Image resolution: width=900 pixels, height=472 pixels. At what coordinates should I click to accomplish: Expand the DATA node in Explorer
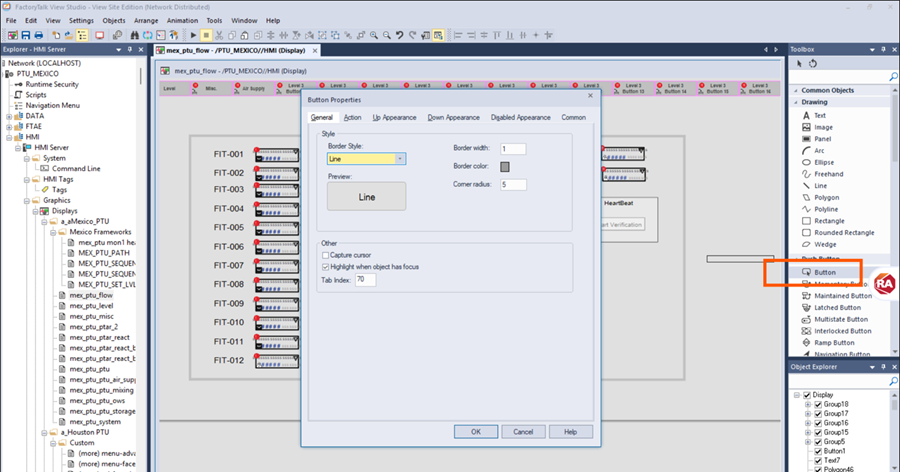9,116
